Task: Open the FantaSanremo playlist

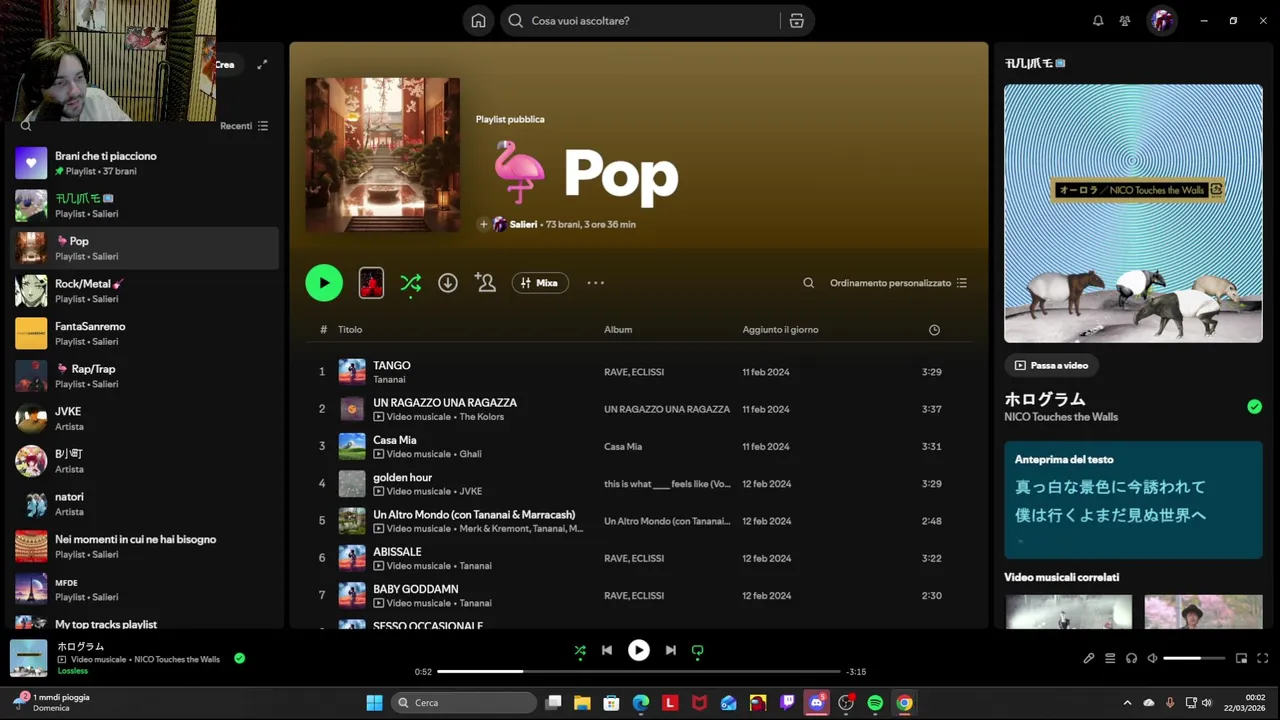Action: tap(145, 333)
